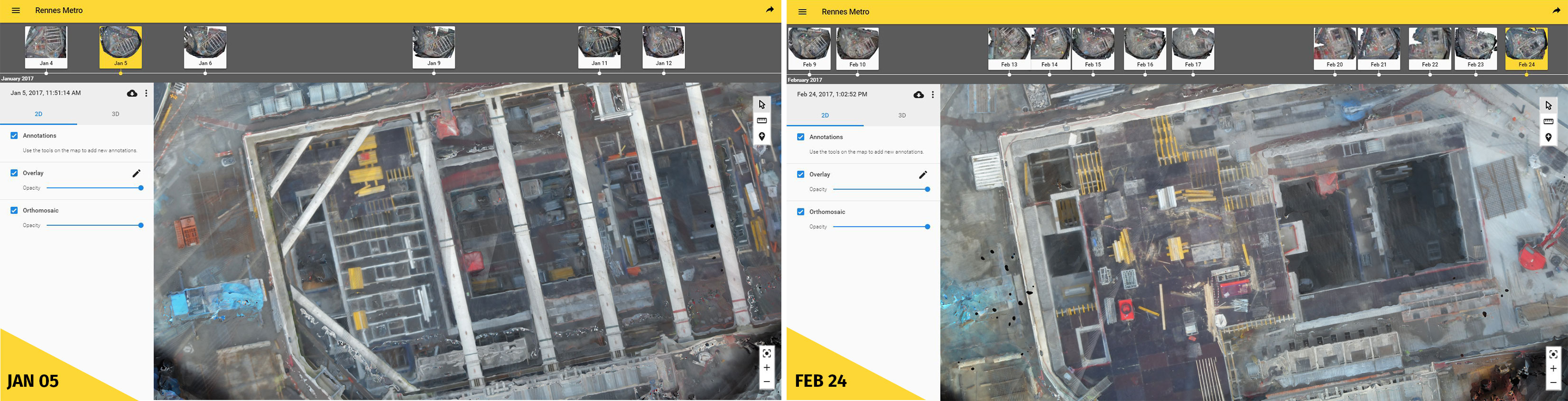Toggle Overlay checkbox in left panel

(x=14, y=173)
